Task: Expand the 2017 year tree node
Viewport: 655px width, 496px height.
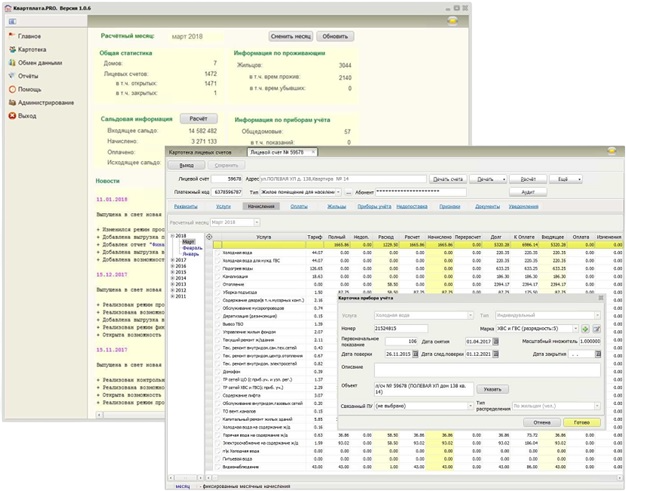Action: [173, 260]
